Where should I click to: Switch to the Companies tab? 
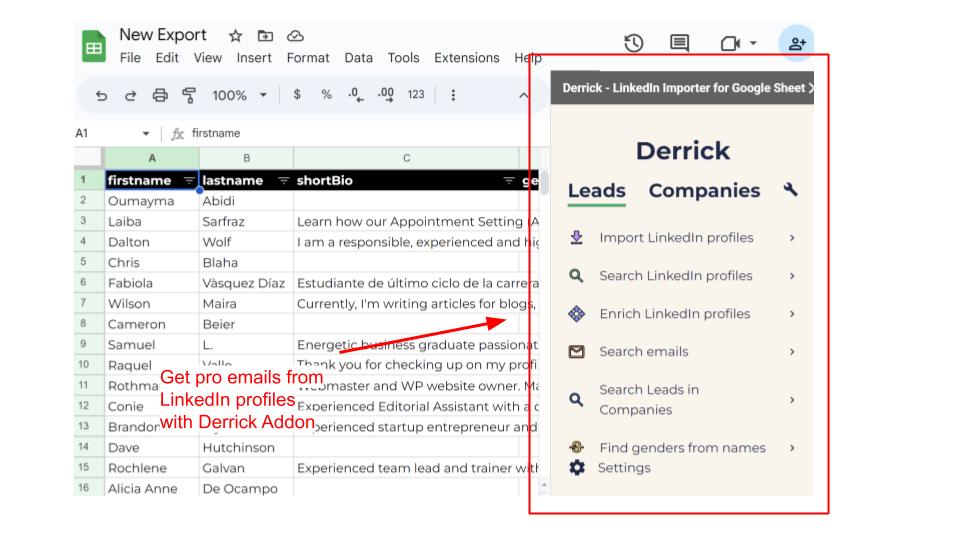pos(704,190)
